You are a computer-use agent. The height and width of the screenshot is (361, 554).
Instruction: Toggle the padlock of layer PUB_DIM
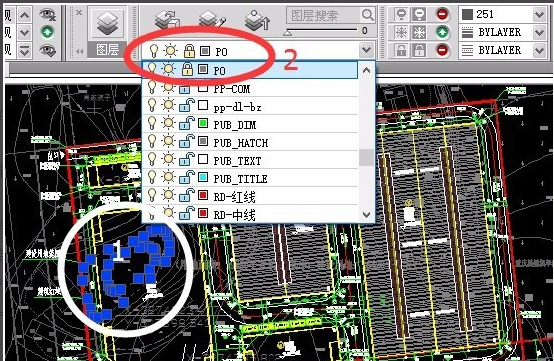click(187, 123)
